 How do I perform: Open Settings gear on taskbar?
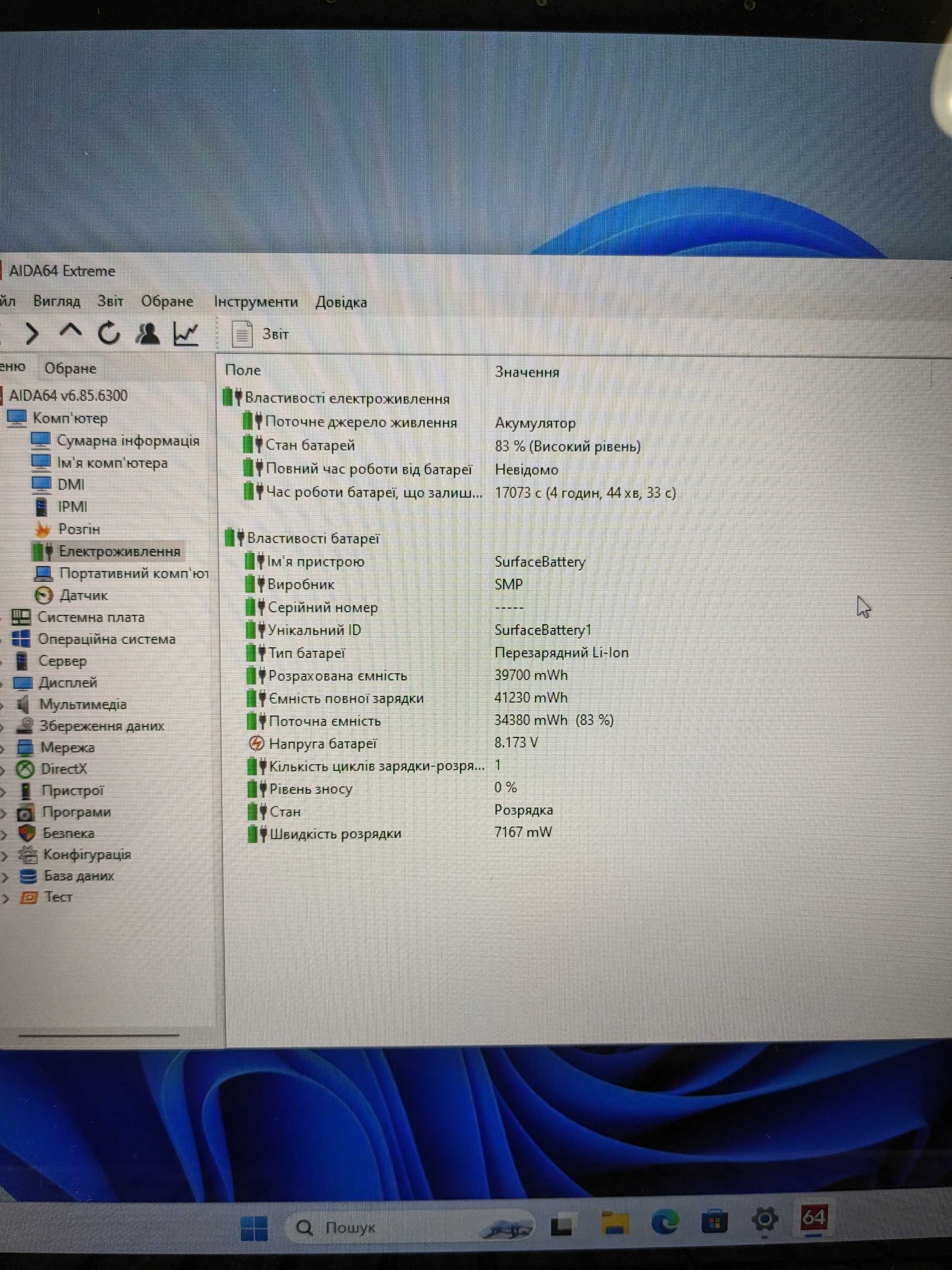[765, 1220]
